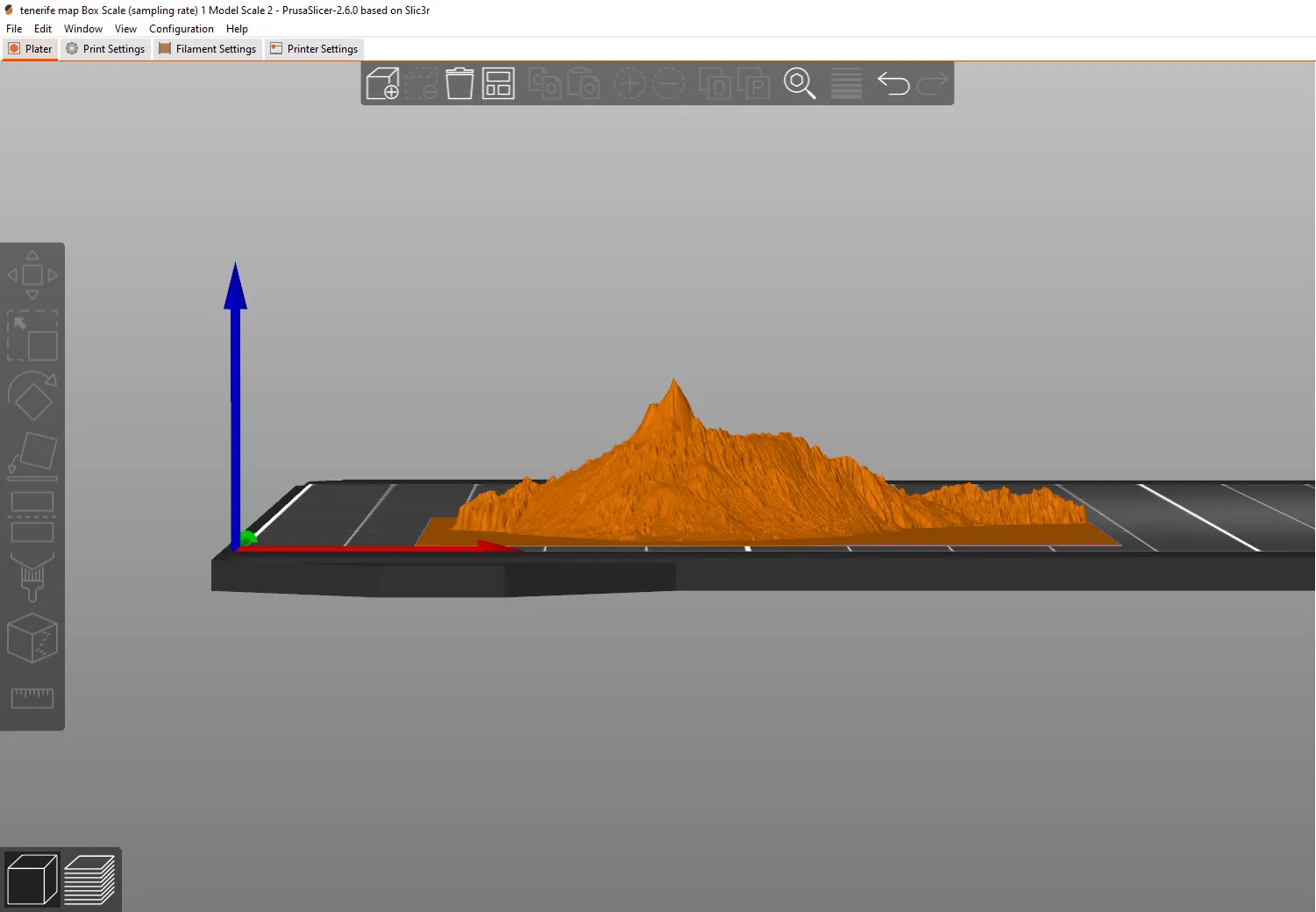Switch to the Print Settings tab

point(106,49)
